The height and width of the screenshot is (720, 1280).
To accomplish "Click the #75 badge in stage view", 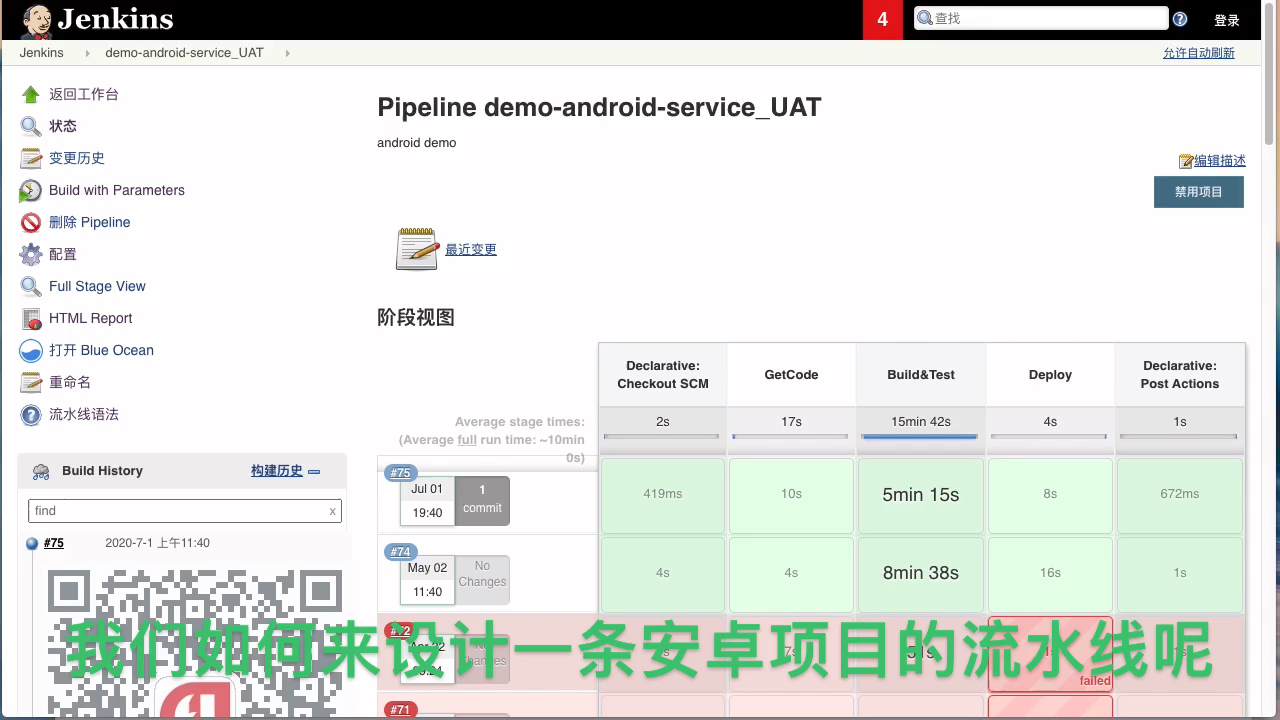I will click(x=401, y=473).
